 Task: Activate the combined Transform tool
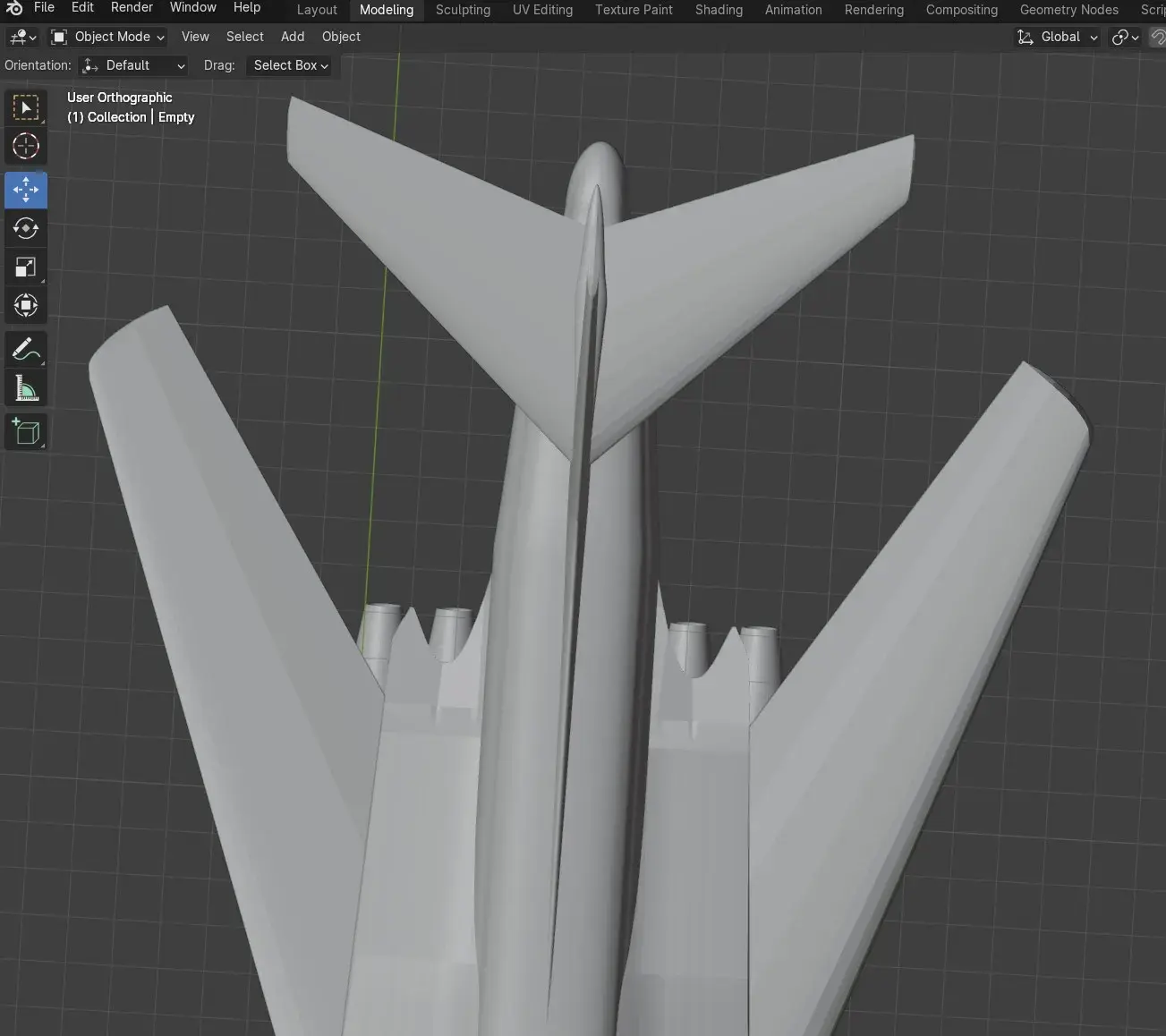pos(26,305)
